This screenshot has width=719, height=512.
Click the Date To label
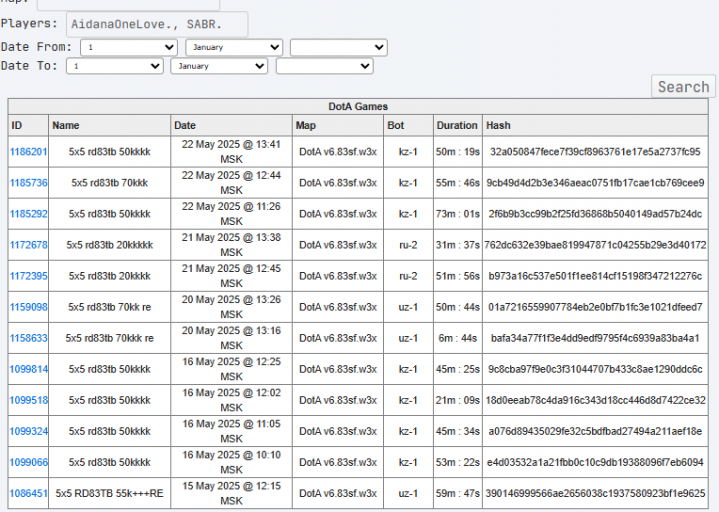pyautogui.click(x=29, y=66)
